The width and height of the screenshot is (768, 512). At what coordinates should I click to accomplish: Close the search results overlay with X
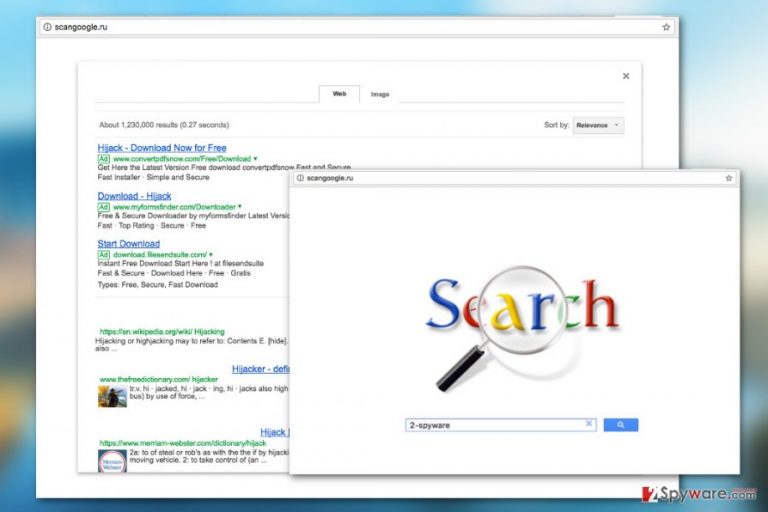(626, 76)
